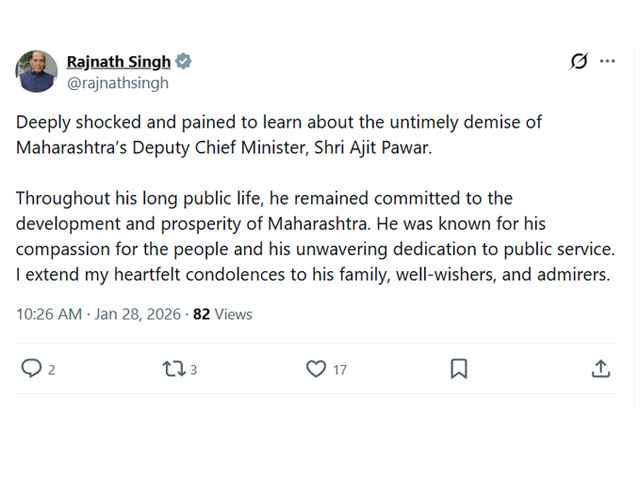
Task: Click the repost count number 3
Action: pos(194,370)
